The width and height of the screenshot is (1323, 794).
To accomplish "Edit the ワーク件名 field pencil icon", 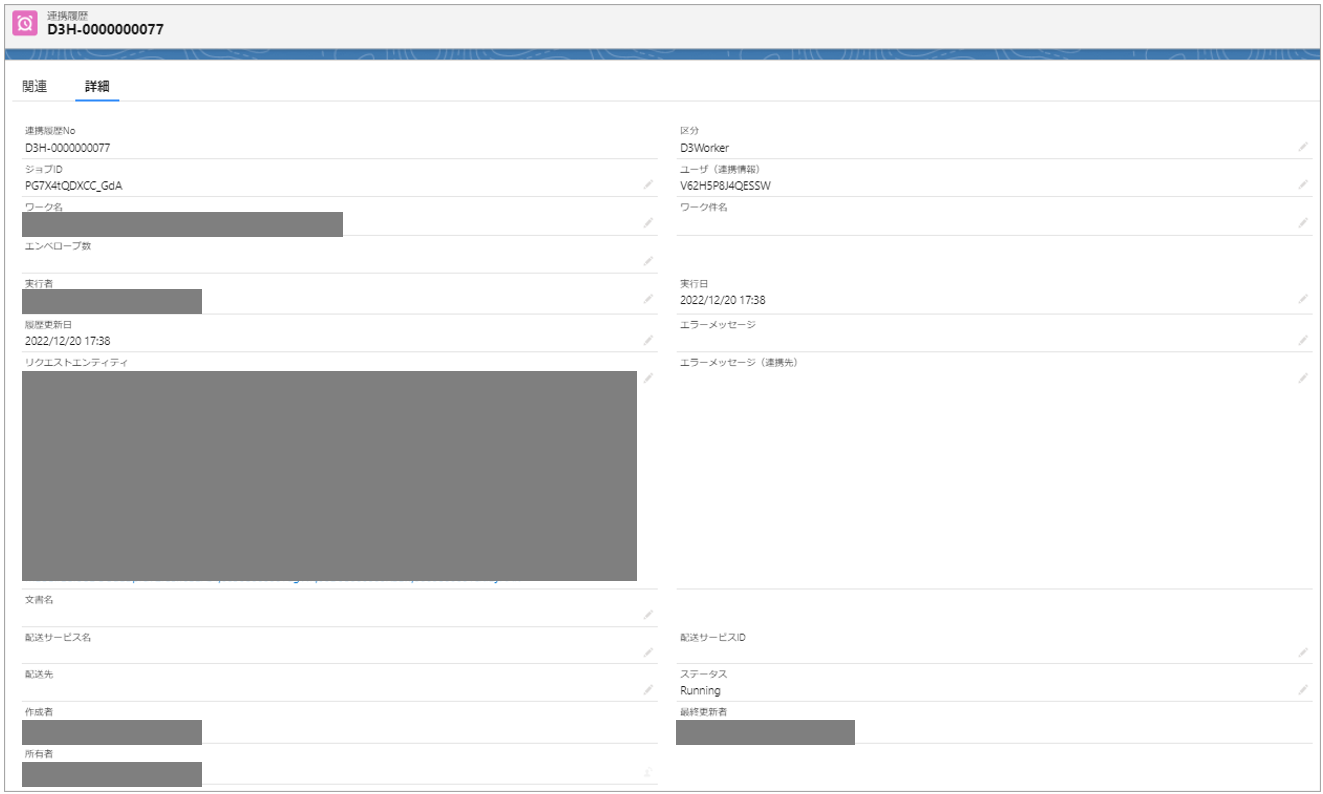I will click(1303, 223).
